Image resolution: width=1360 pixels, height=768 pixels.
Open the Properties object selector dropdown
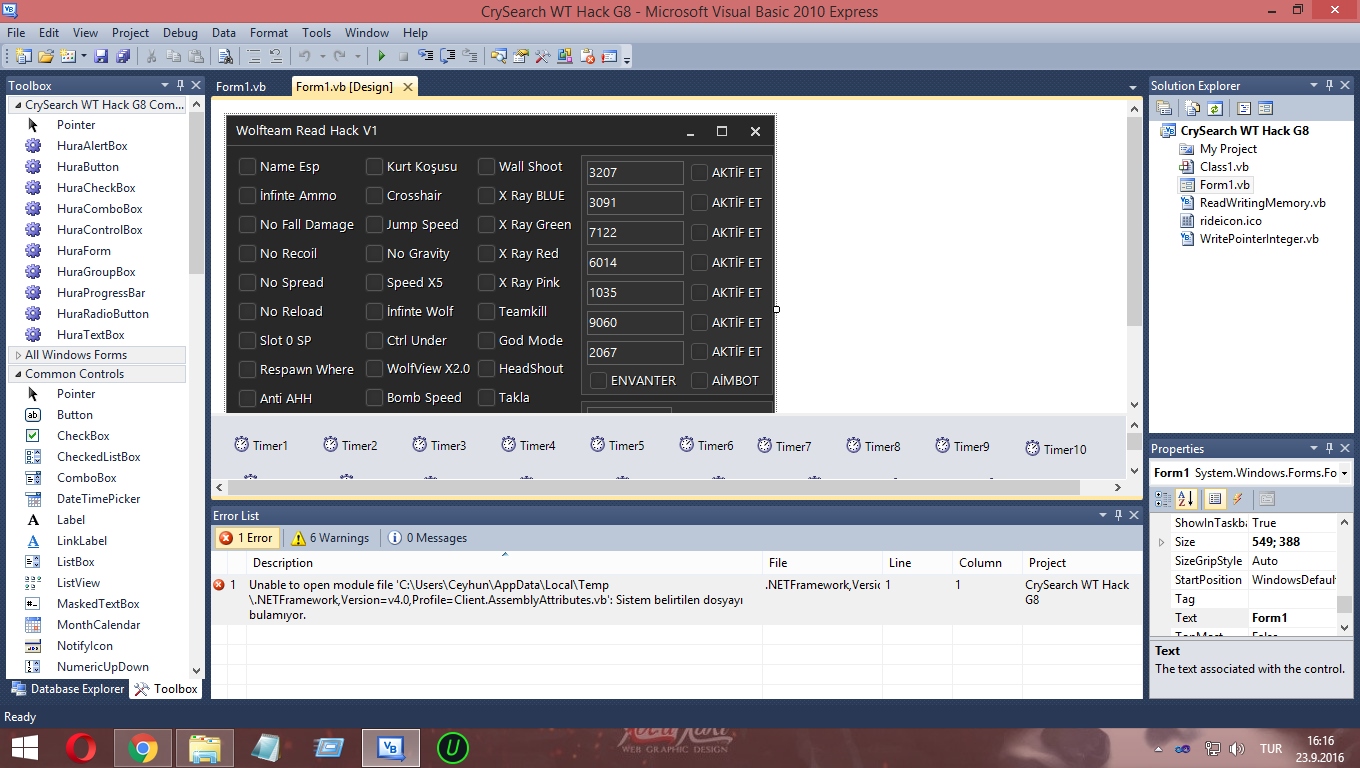pos(1344,473)
